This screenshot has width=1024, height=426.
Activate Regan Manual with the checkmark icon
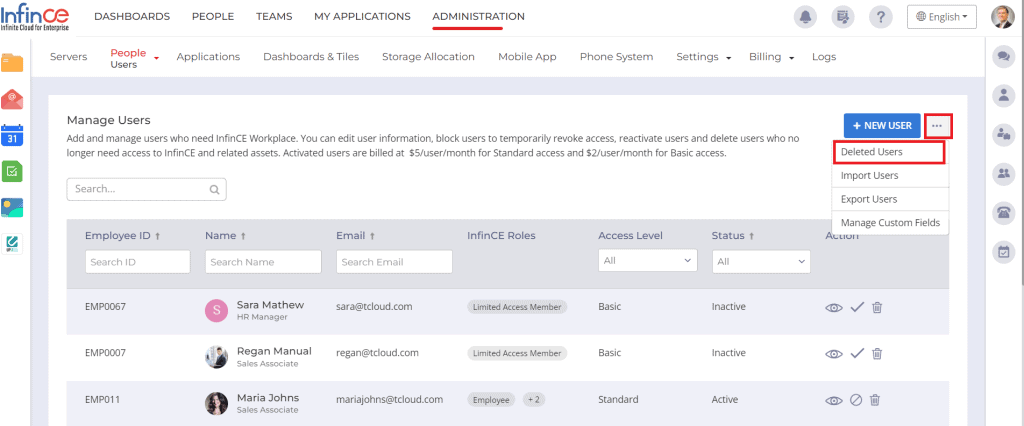(x=856, y=353)
